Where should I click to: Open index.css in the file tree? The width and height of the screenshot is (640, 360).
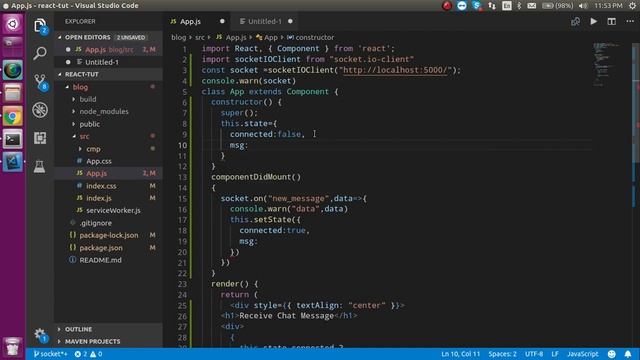(x=108, y=186)
